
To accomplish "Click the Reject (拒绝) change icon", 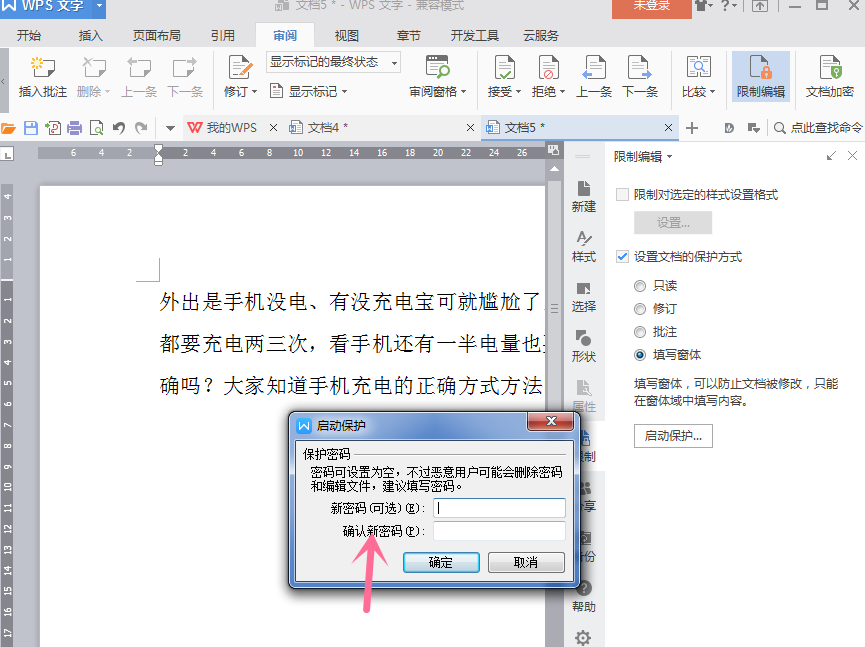I will 548,68.
